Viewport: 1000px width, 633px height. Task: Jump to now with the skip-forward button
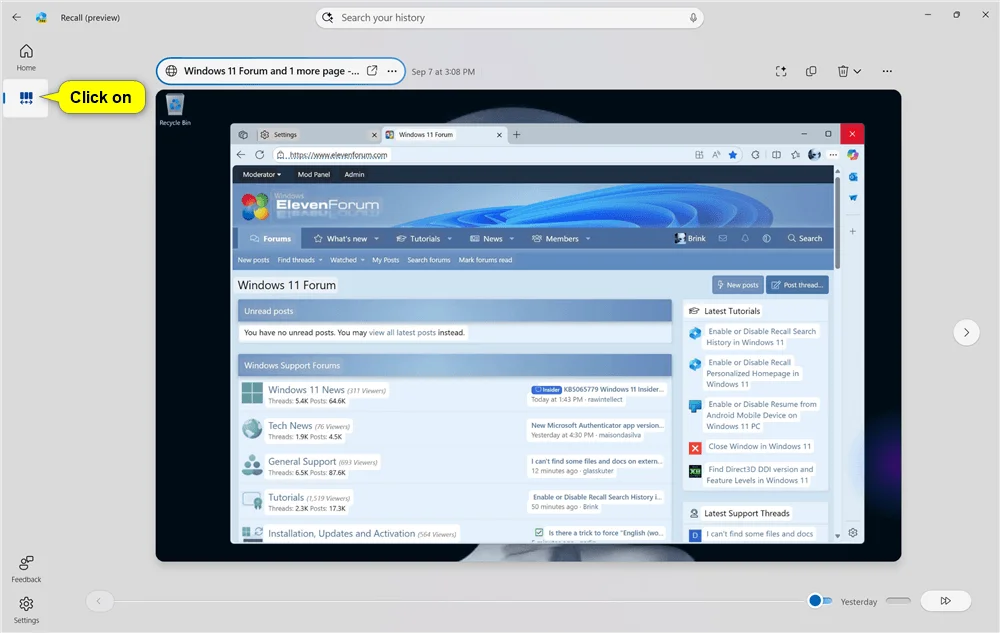click(x=945, y=600)
